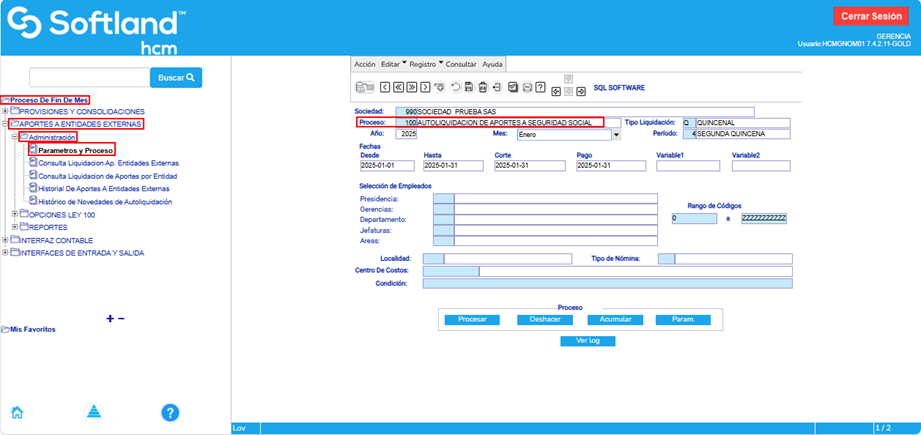Click the sidebar search text field
The image size is (921, 435).
(x=89, y=77)
